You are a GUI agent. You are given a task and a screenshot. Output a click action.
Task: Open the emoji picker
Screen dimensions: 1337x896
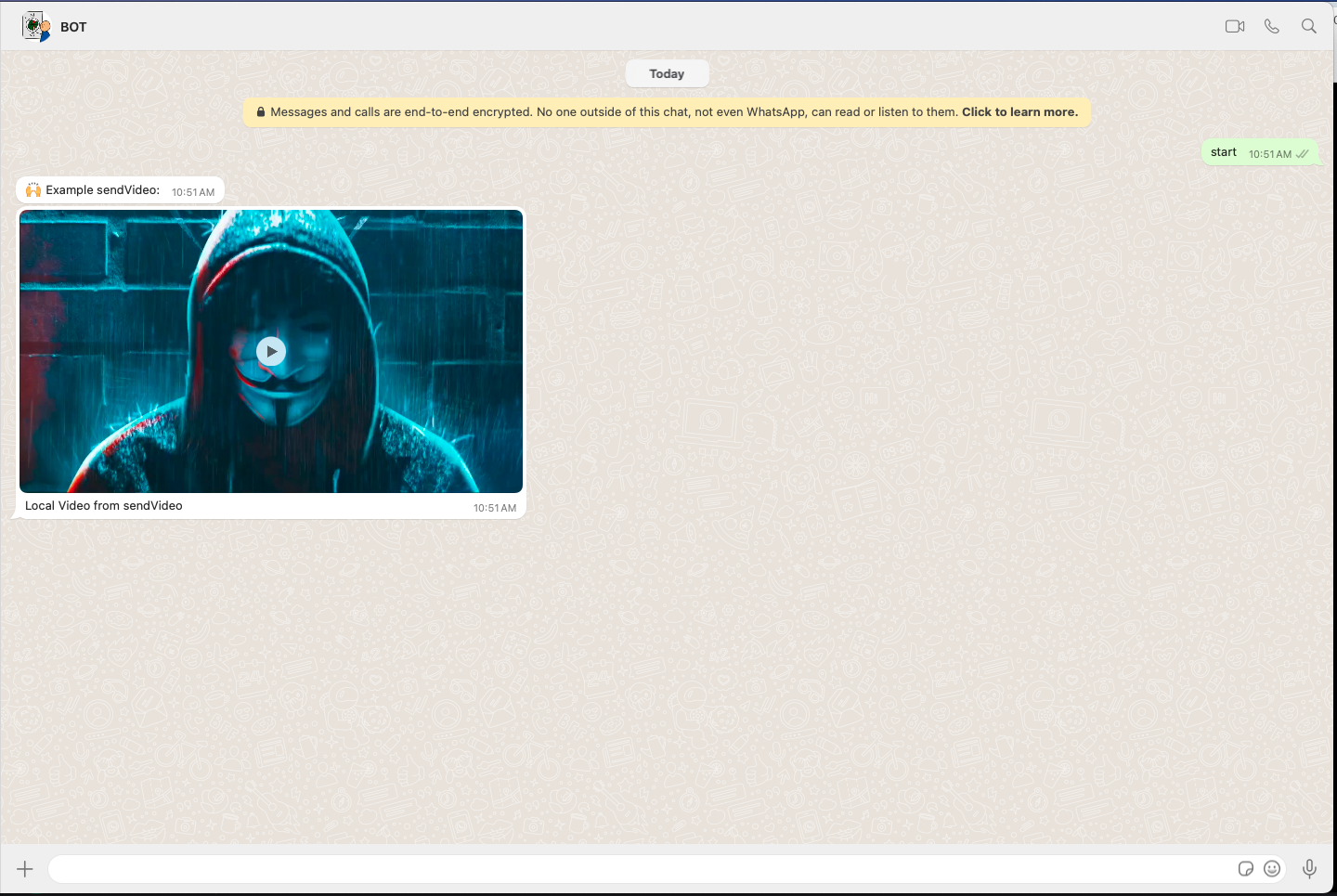click(x=1272, y=868)
